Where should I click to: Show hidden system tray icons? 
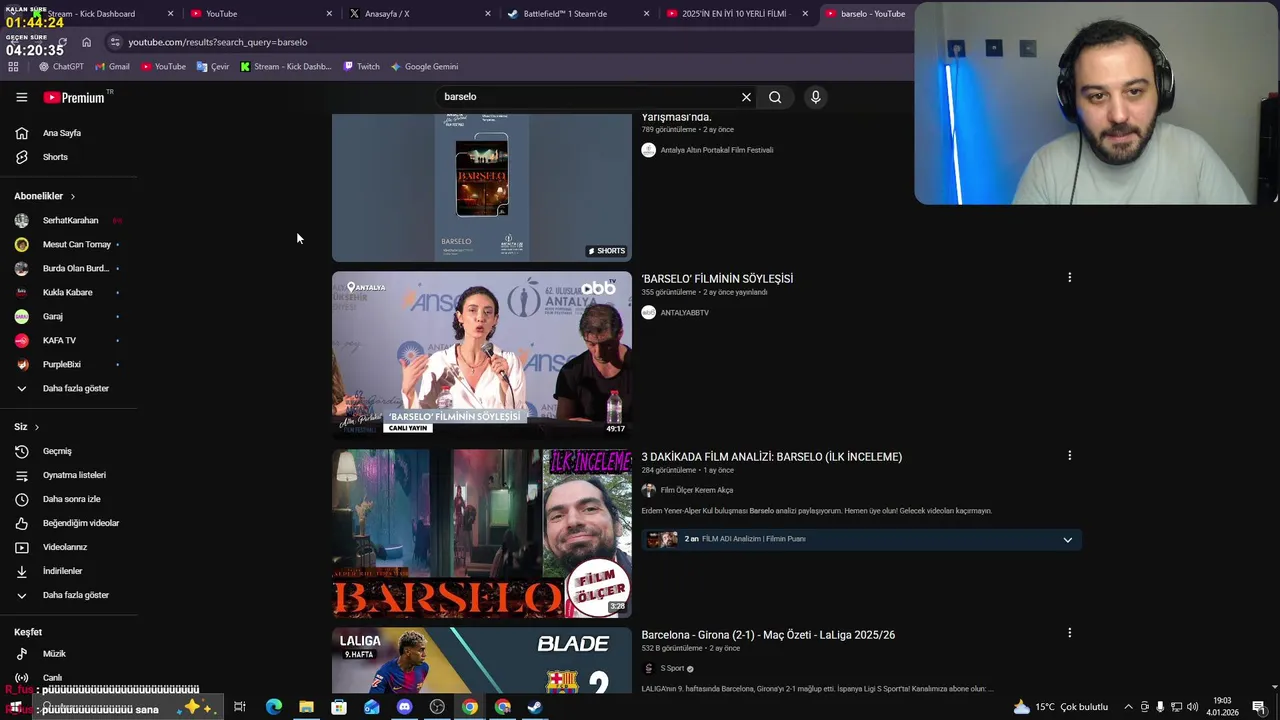[1128, 707]
